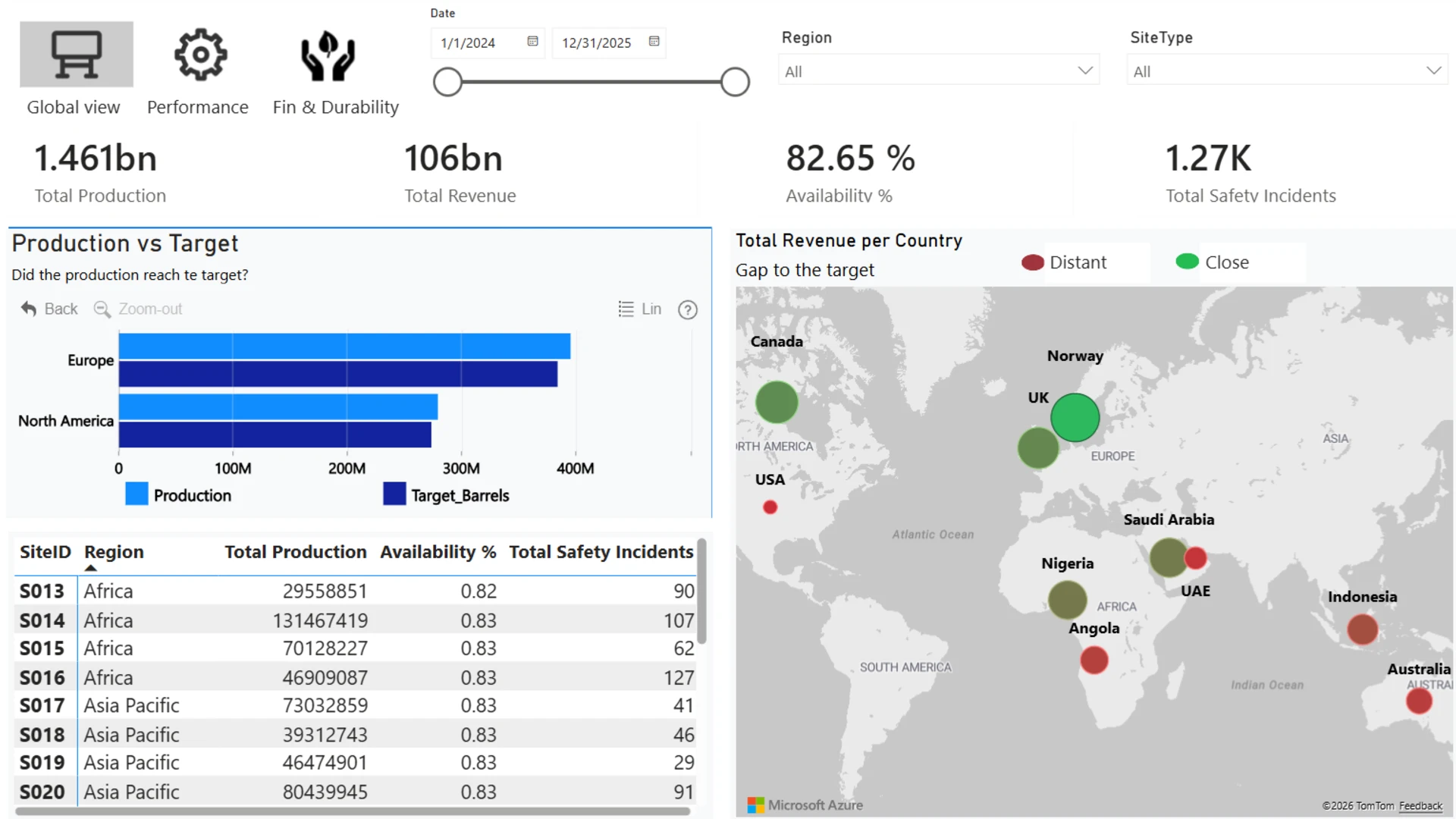Click the Back arrow in Production chart

tap(49, 309)
